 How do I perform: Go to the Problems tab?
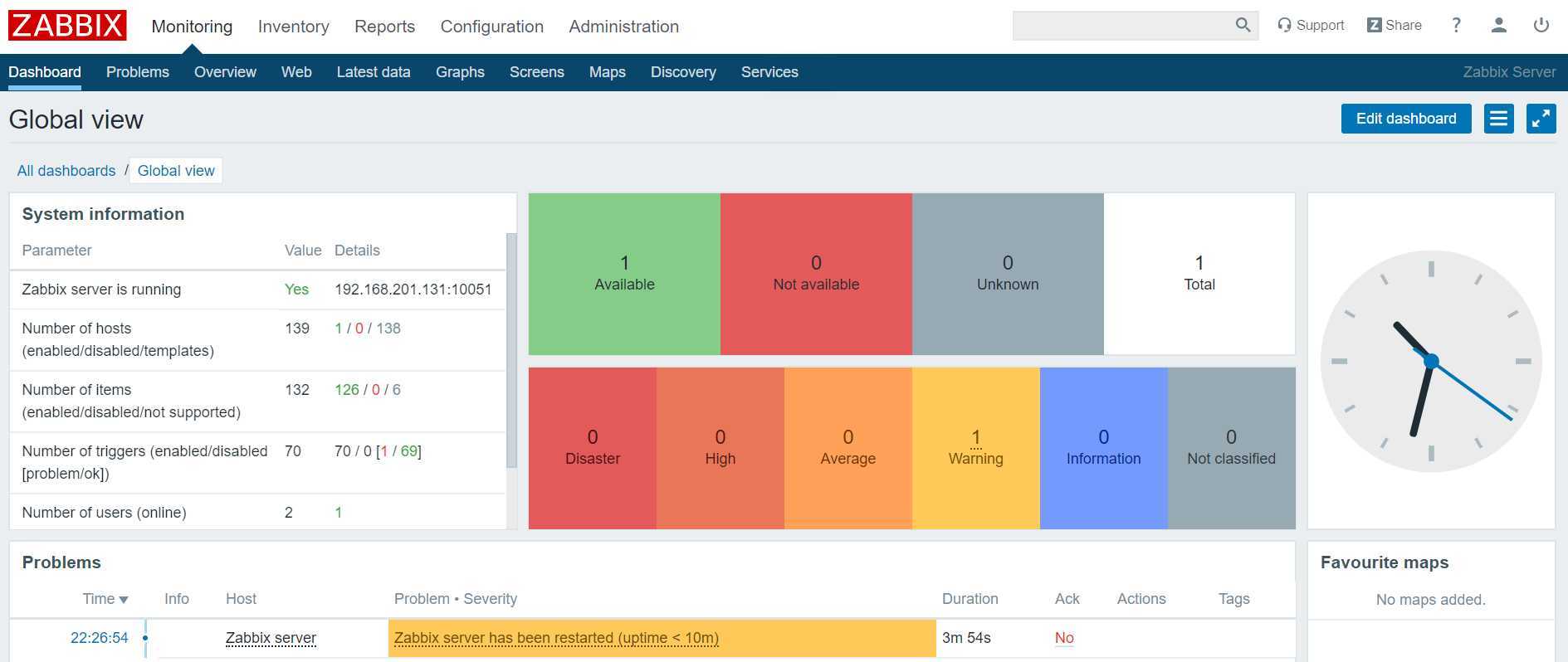[x=138, y=72]
